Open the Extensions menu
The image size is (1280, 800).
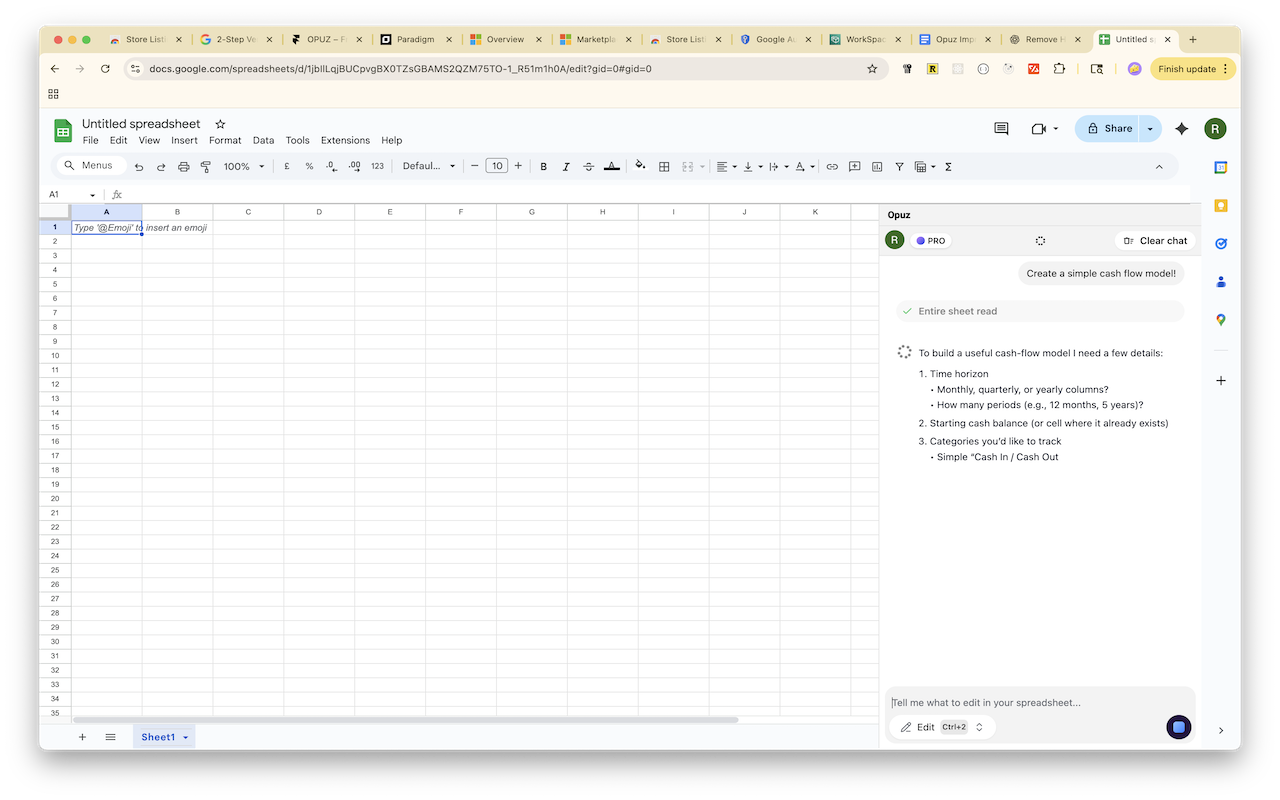pos(345,141)
